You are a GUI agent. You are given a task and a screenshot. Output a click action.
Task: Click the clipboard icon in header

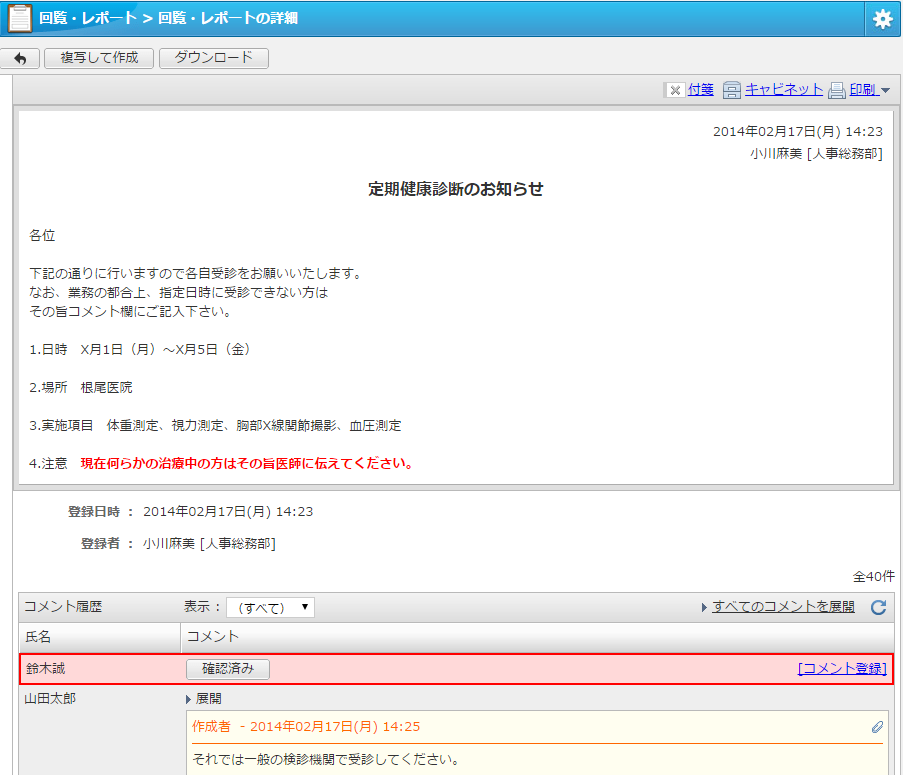(19, 18)
